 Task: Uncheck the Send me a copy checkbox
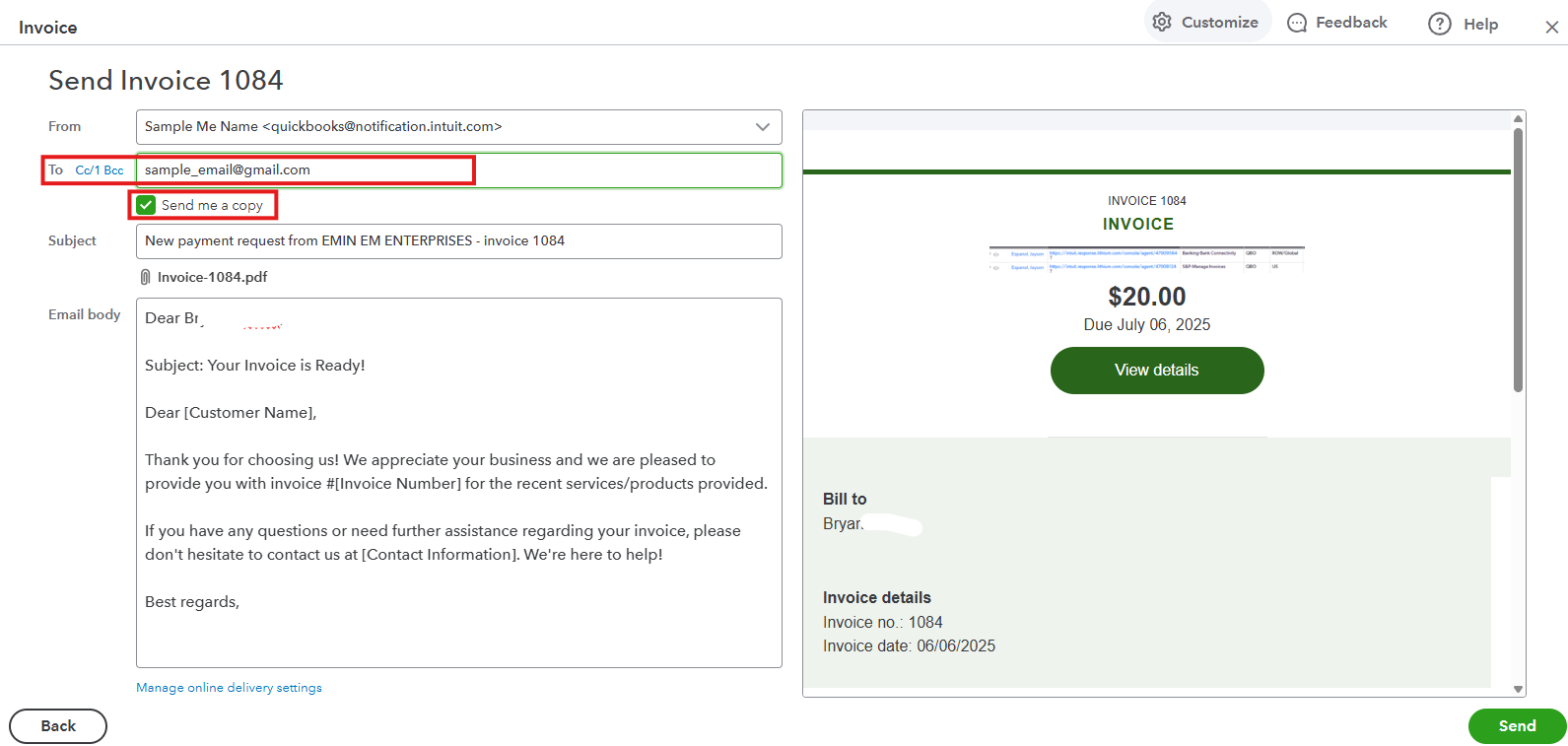(x=147, y=205)
